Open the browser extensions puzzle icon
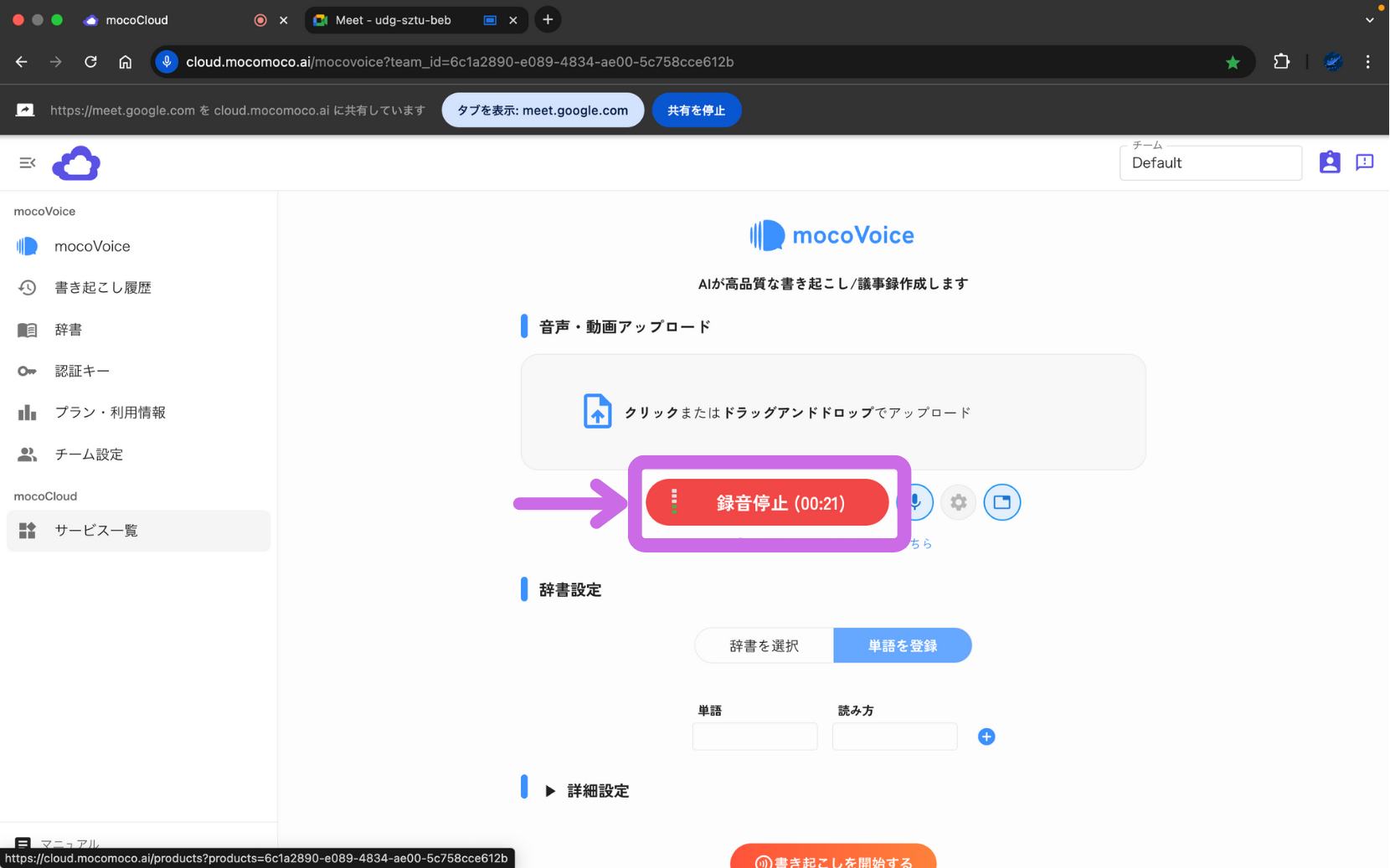Image resolution: width=1390 pixels, height=868 pixels. coord(1281,62)
